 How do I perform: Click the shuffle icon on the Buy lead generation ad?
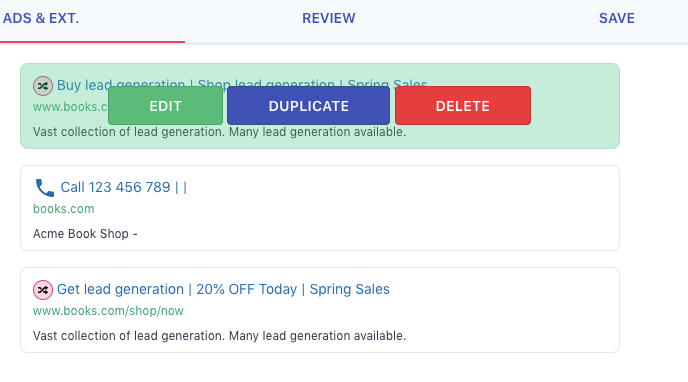pyautogui.click(x=43, y=86)
